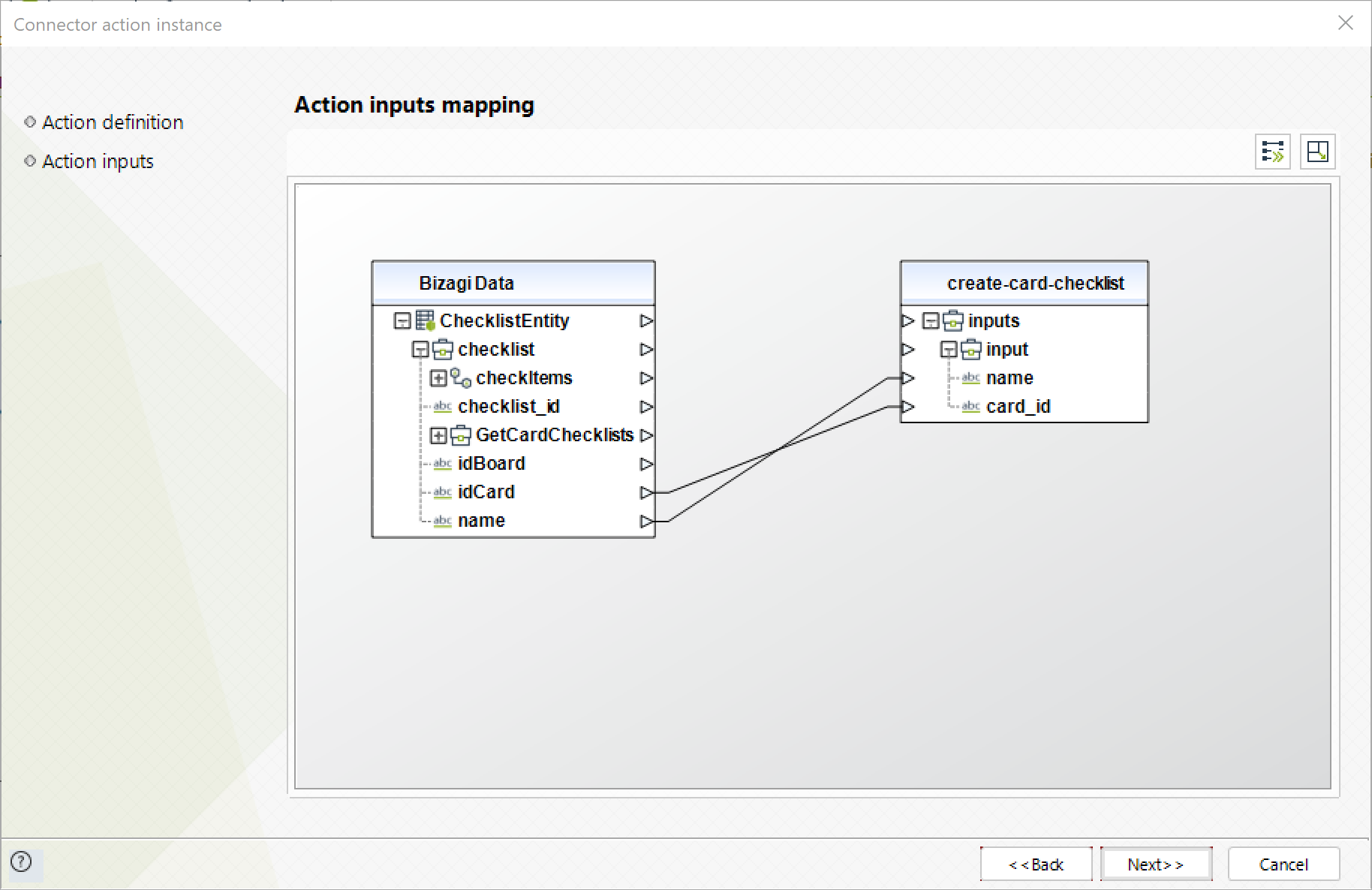1372x890 pixels.
Task: Click the abc icon beside target name
Action: pyautogui.click(x=971, y=378)
